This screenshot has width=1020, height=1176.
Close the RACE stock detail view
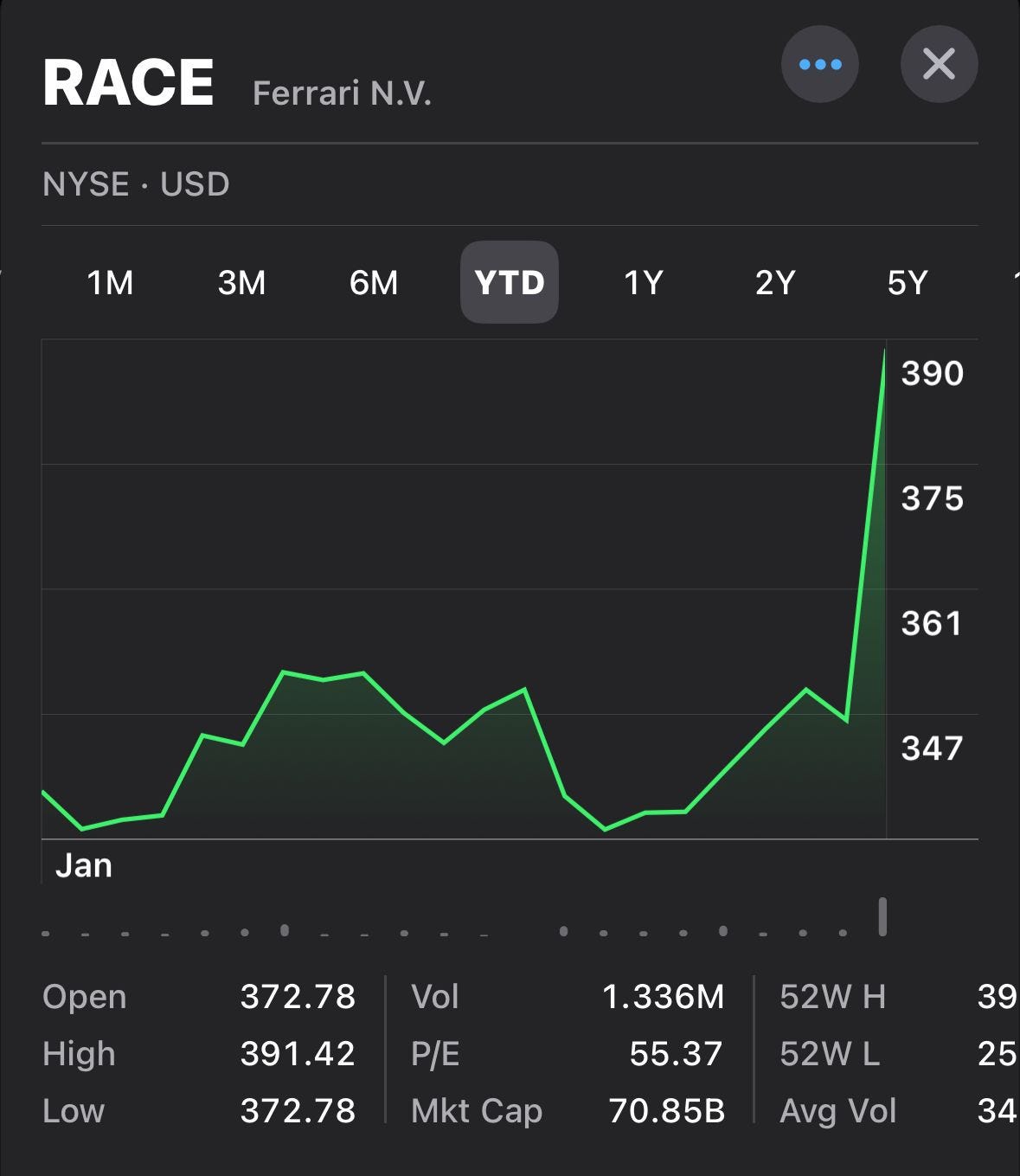pyautogui.click(x=939, y=64)
